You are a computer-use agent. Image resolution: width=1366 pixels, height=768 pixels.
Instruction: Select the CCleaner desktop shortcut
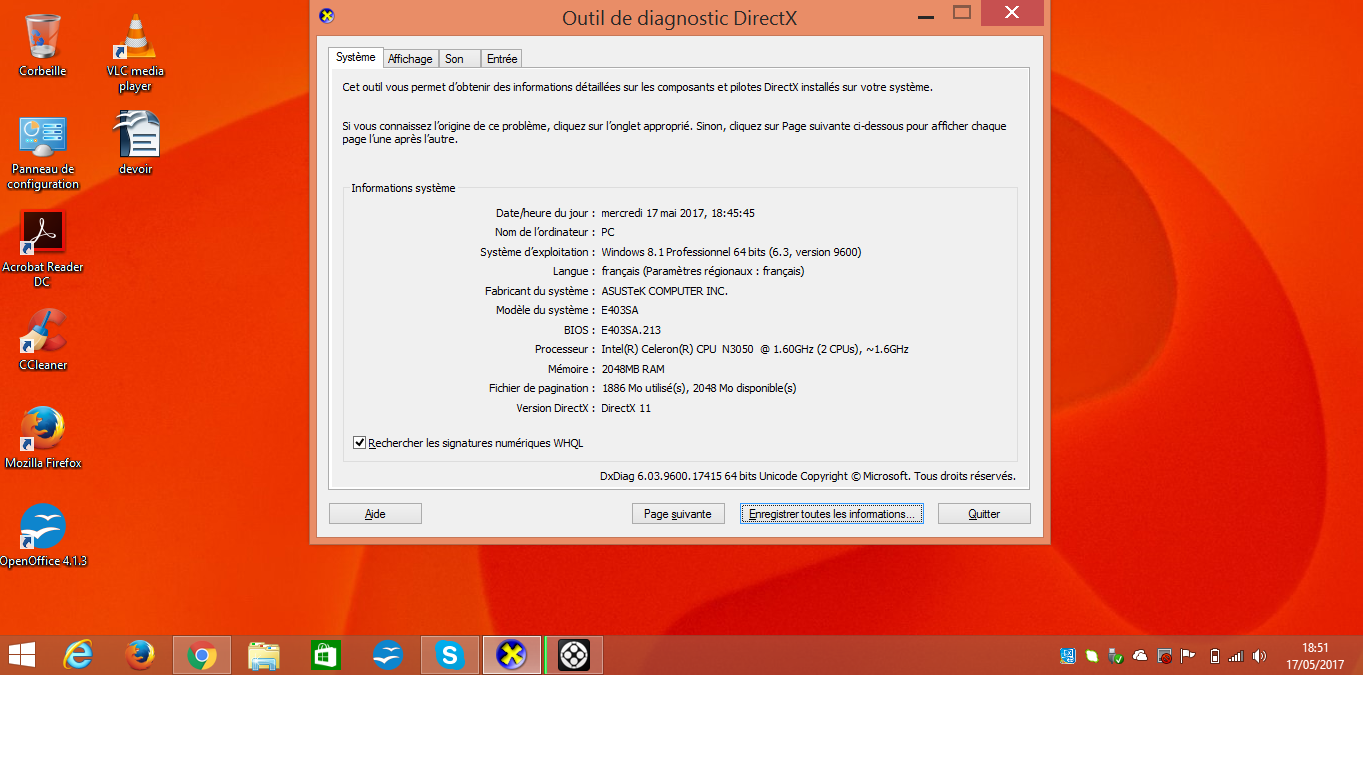(43, 339)
